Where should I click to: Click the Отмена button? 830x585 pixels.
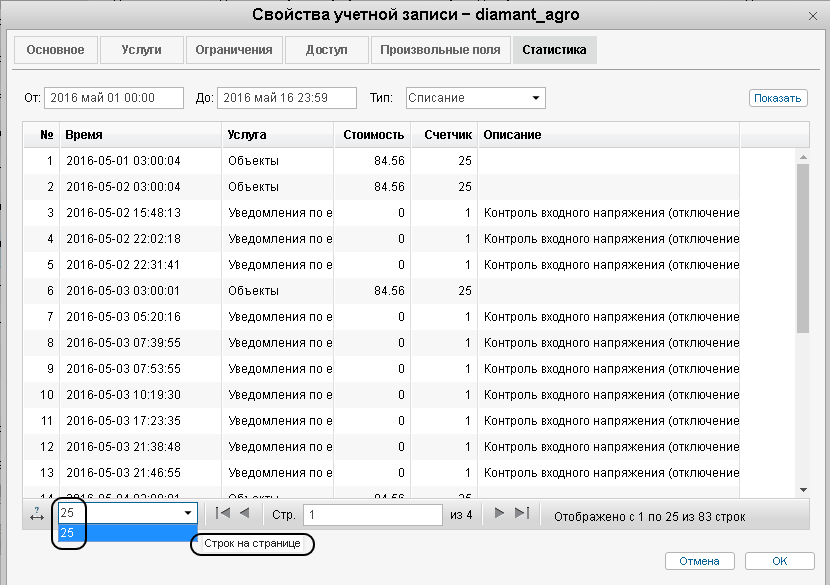point(699,561)
